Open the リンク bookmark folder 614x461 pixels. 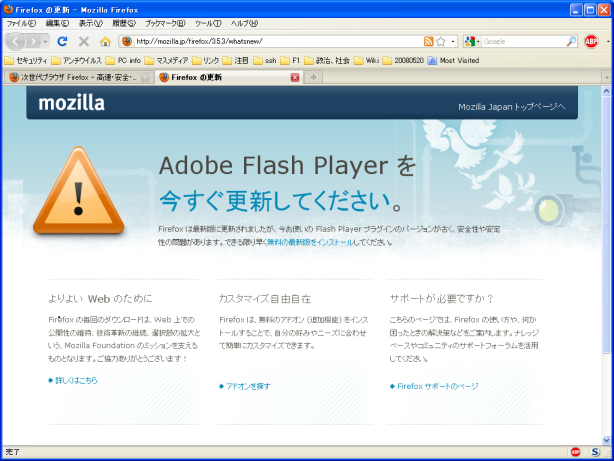coord(206,60)
